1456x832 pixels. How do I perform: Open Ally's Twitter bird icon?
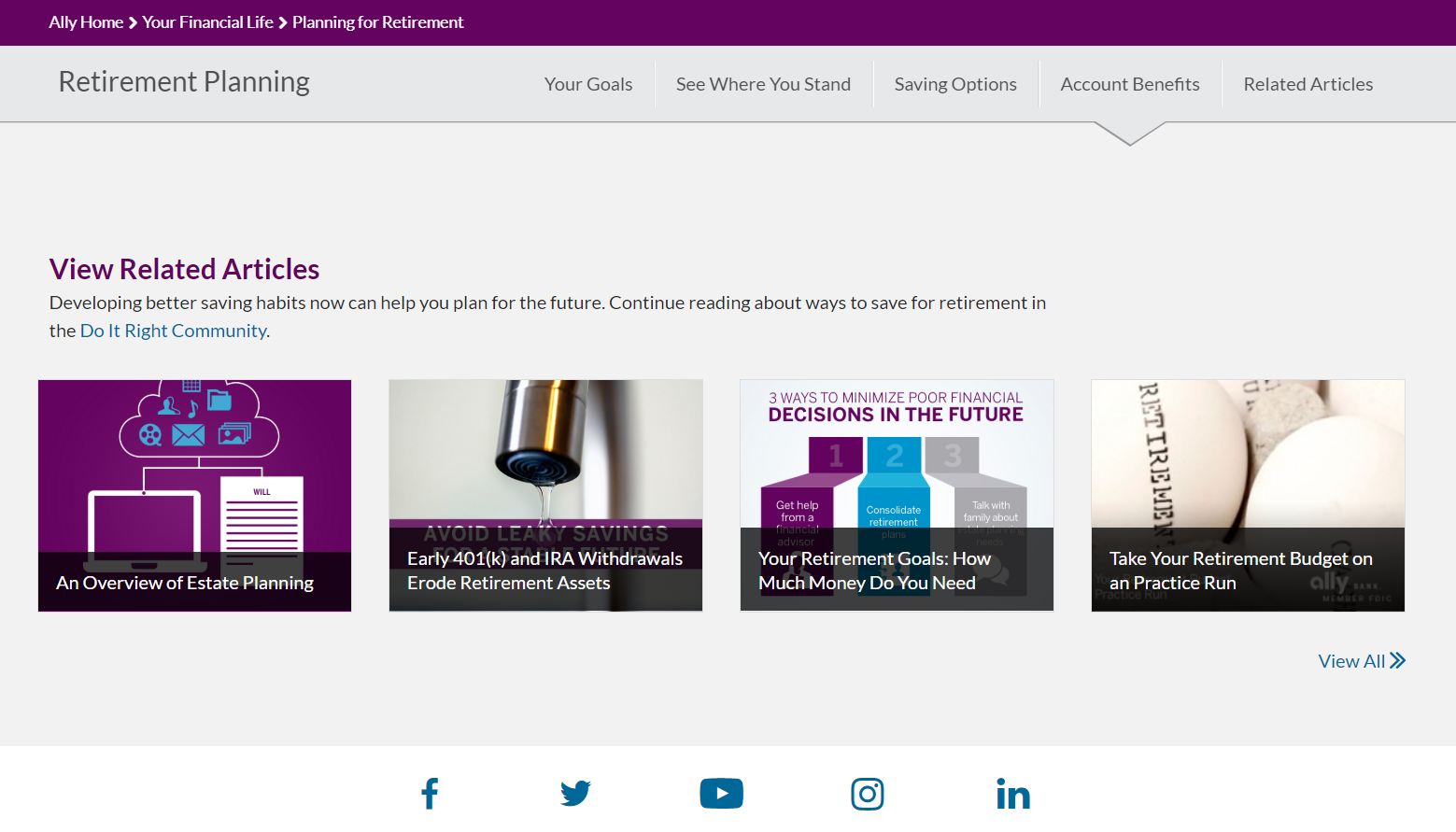pyautogui.click(x=575, y=794)
